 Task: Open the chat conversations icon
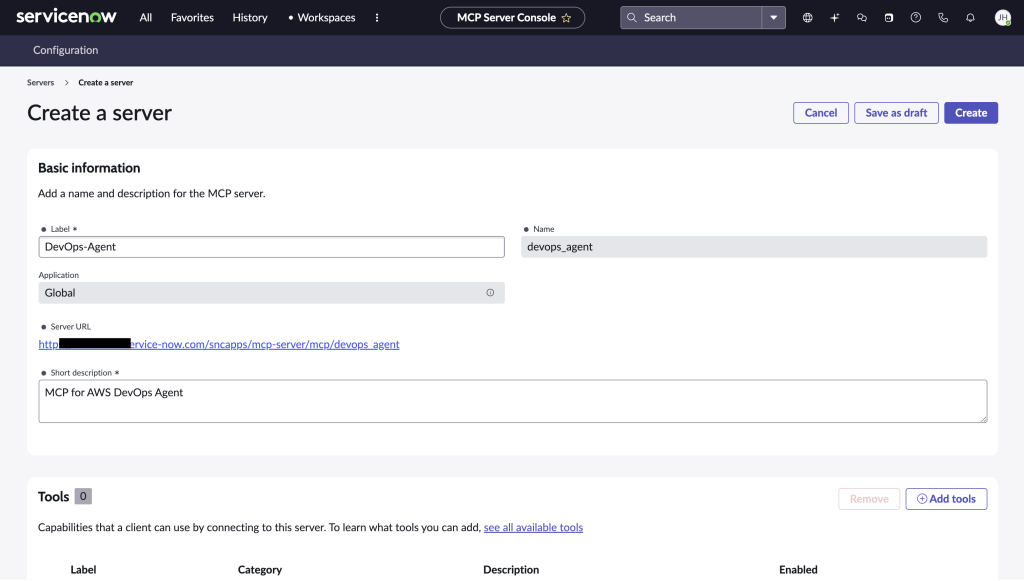click(862, 18)
